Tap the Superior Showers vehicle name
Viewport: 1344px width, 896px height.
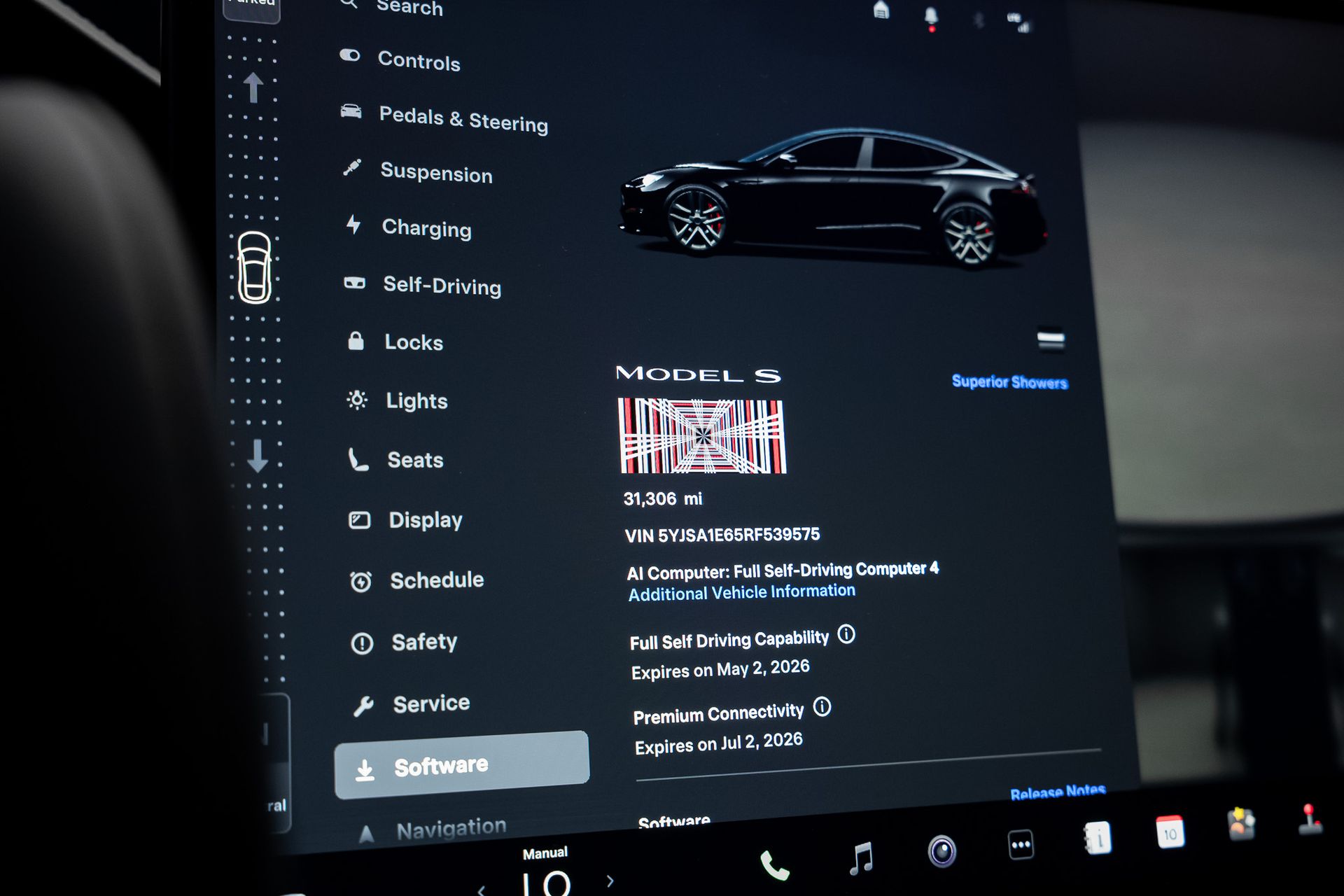tap(1009, 381)
